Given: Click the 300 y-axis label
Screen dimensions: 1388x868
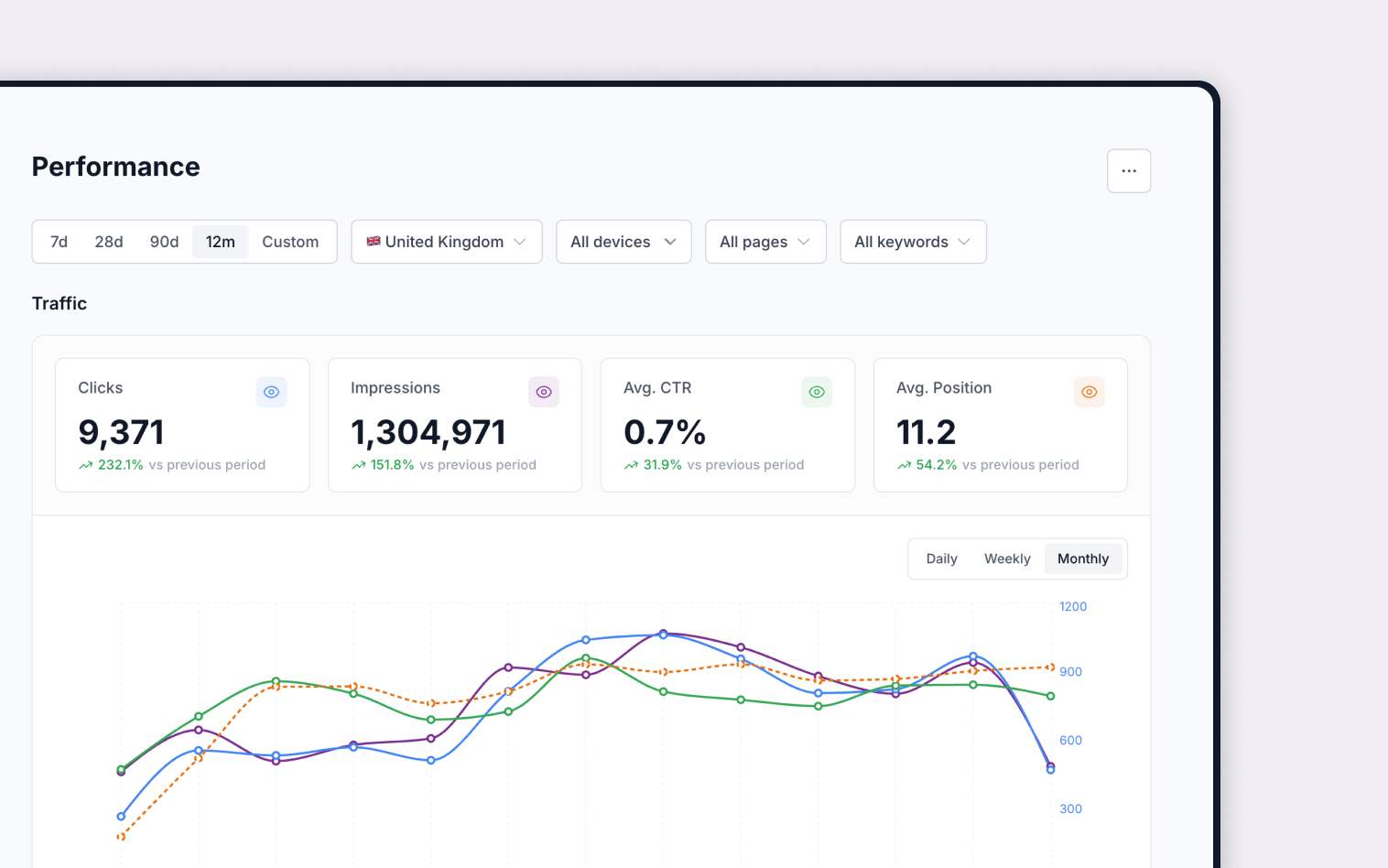Looking at the screenshot, I should point(1070,809).
